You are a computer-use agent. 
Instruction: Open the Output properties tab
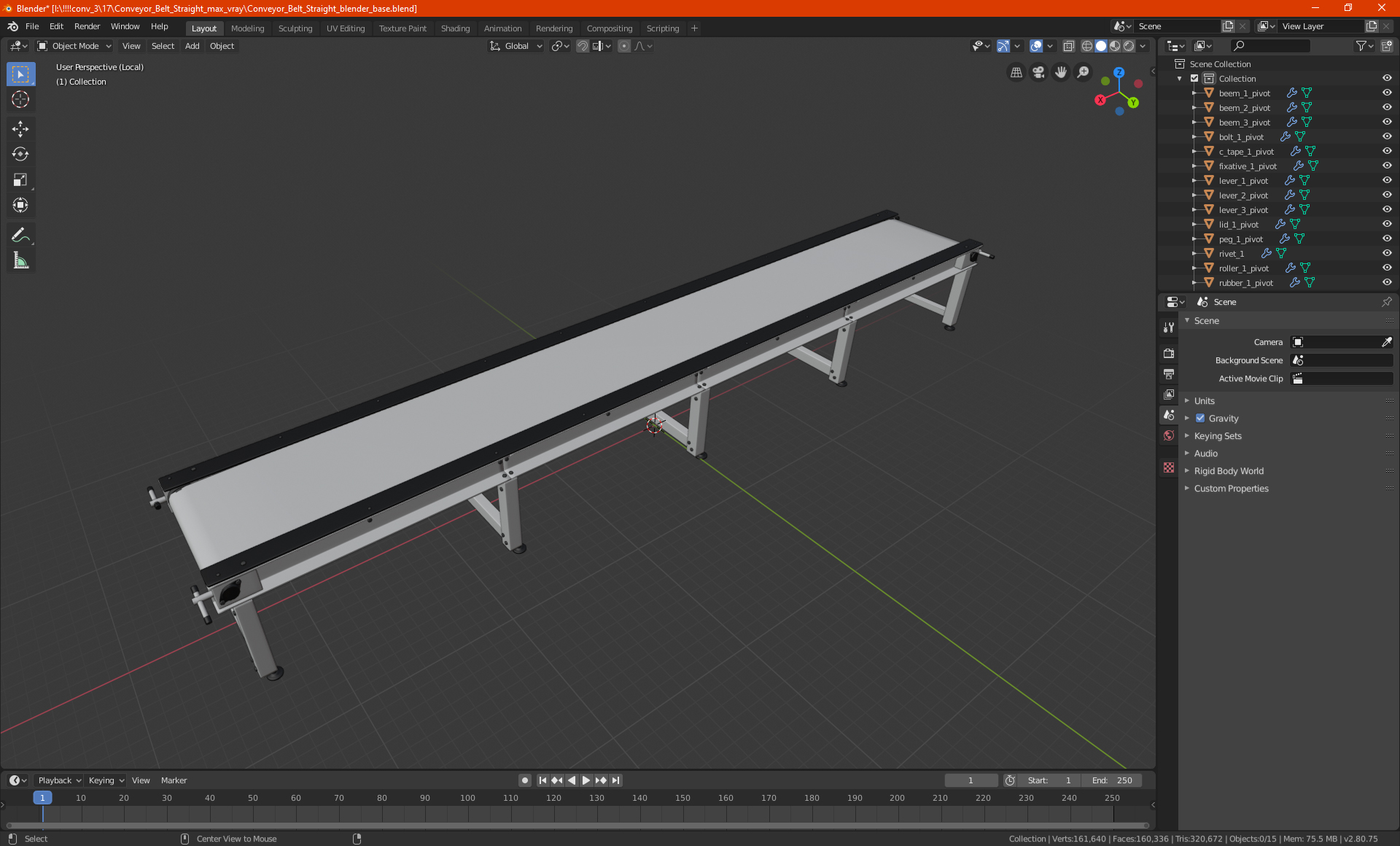pos(1169,374)
